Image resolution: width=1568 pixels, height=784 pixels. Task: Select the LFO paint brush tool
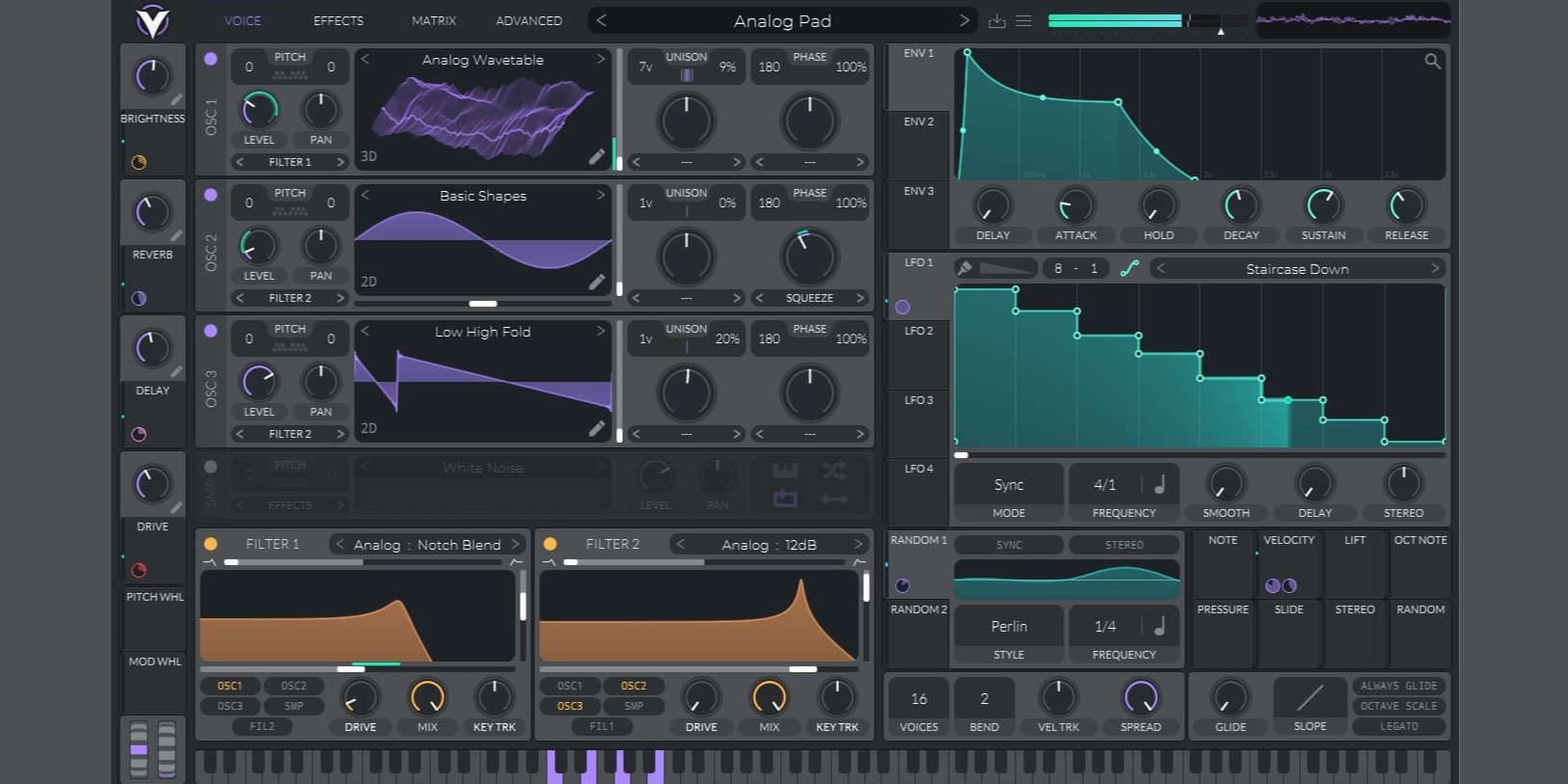[964, 268]
